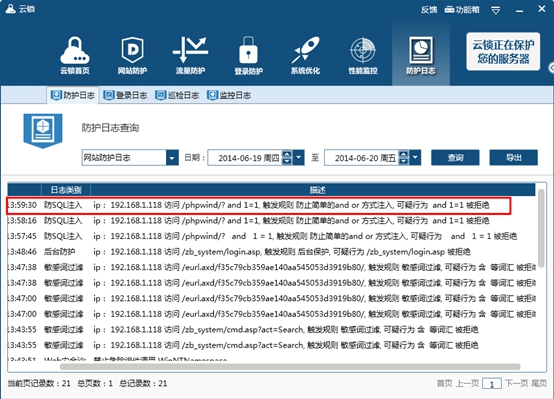Click the start date field 2014-06-19

tap(245, 158)
